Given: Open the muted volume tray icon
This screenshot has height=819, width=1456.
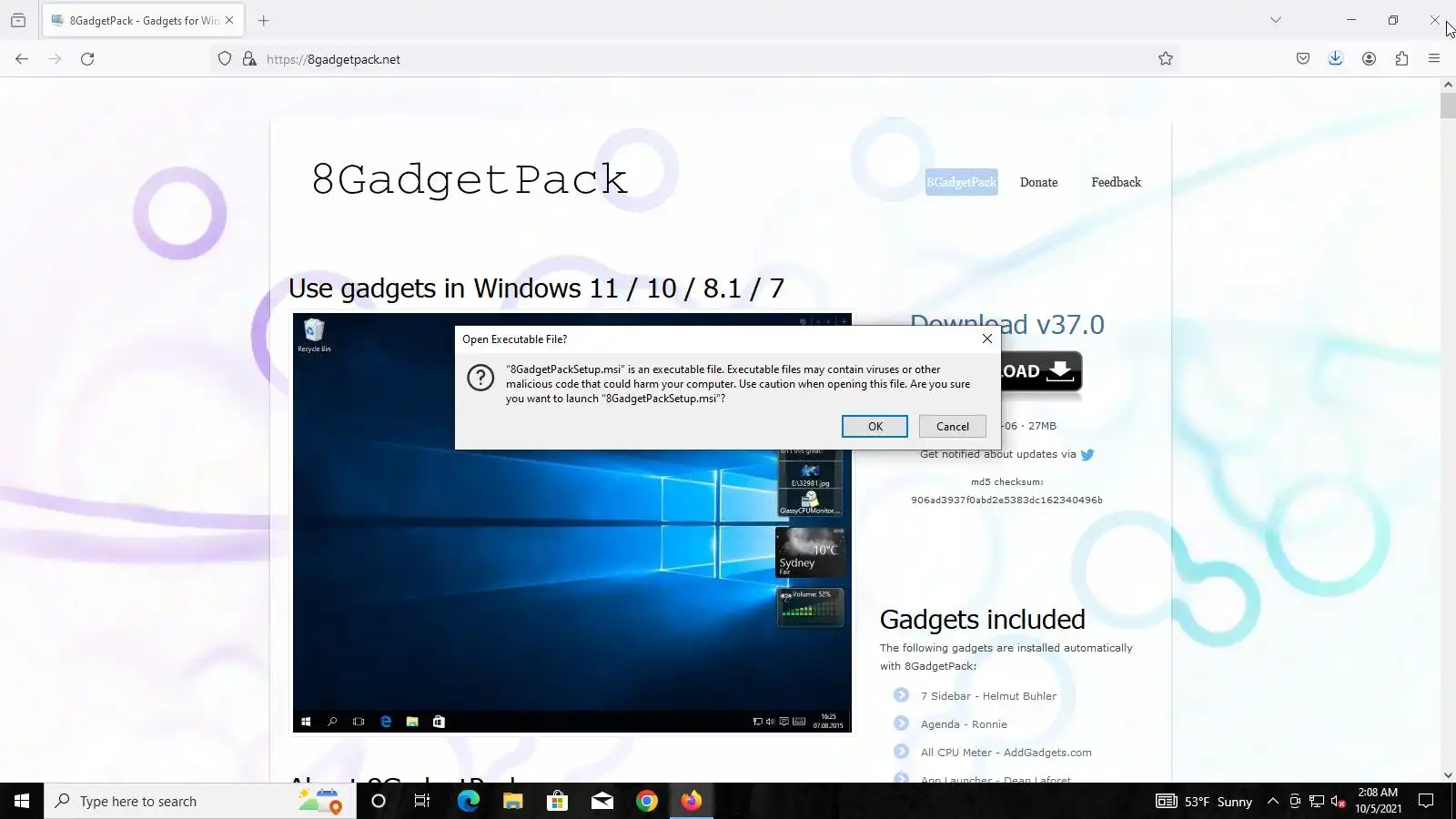Looking at the screenshot, I should tap(1338, 801).
